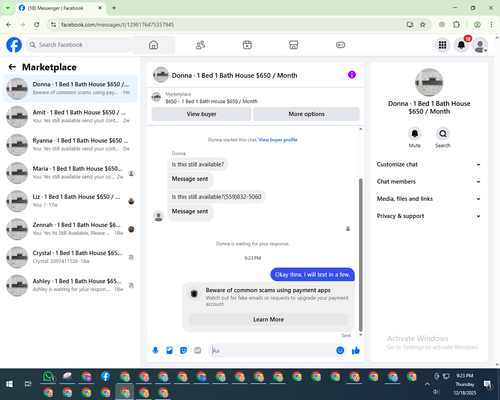The image size is (500, 400).
Task: Expand Privacy & support section
Action: point(429,216)
